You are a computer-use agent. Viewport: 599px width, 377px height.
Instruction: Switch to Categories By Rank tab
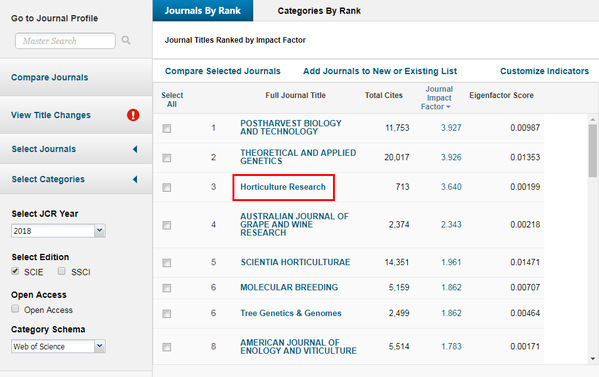[x=319, y=11]
